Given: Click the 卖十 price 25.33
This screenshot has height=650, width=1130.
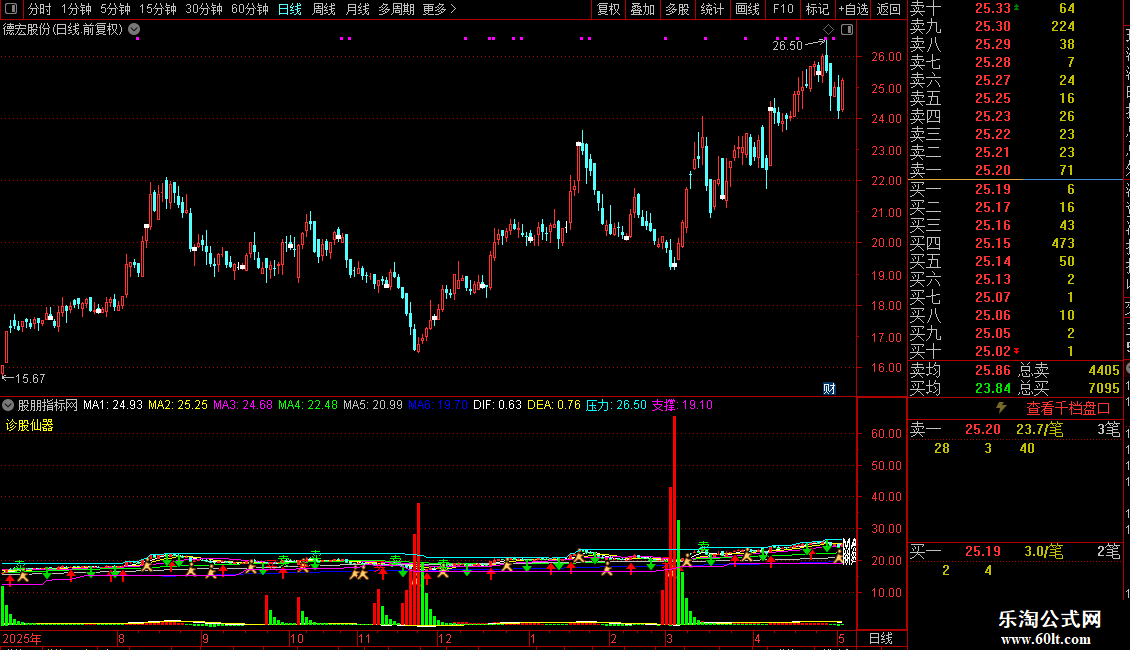Looking at the screenshot, I should coord(992,8).
